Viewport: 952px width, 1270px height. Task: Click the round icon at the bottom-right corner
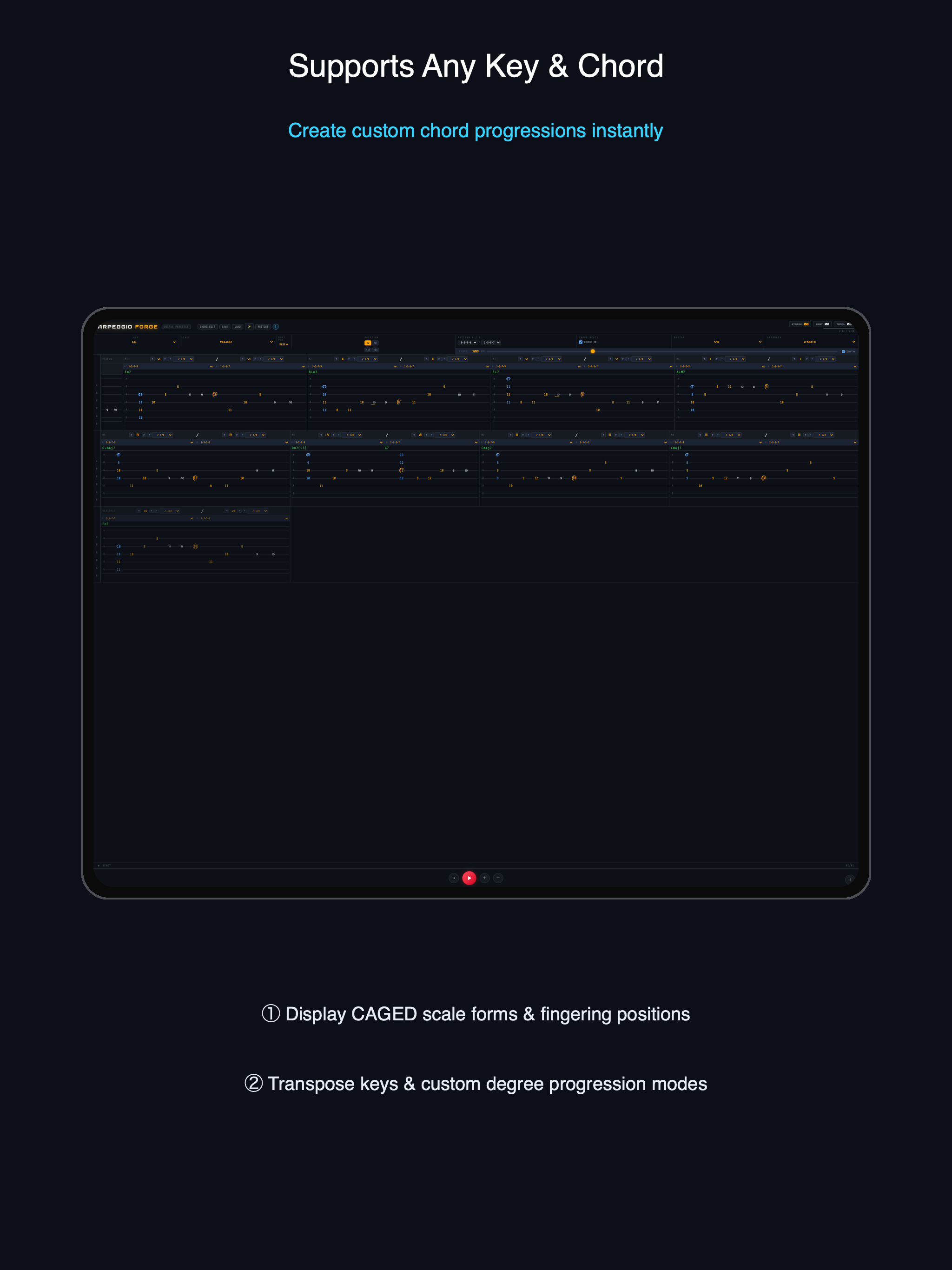coord(850,880)
